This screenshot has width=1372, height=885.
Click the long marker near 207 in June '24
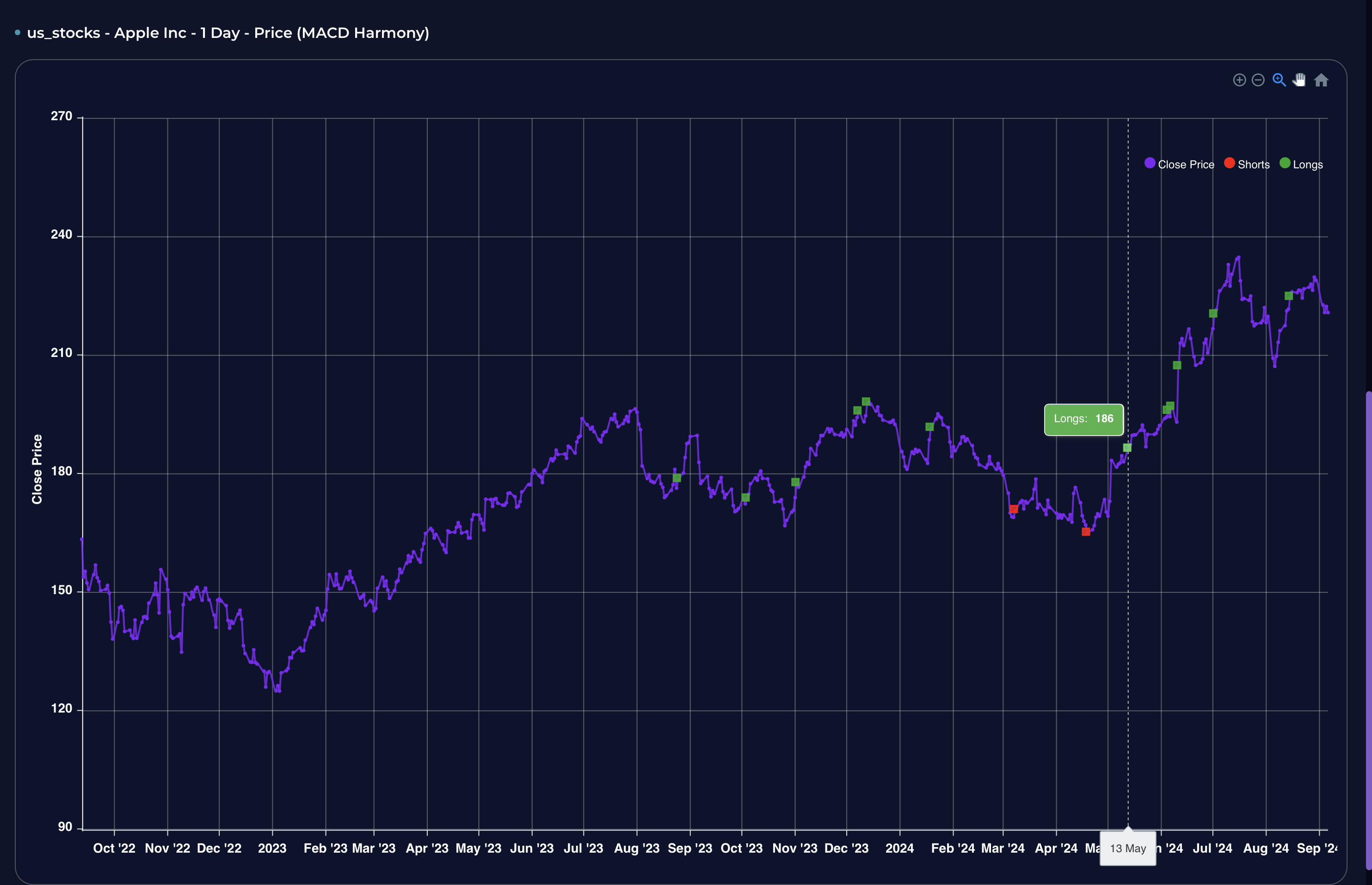point(1177,365)
